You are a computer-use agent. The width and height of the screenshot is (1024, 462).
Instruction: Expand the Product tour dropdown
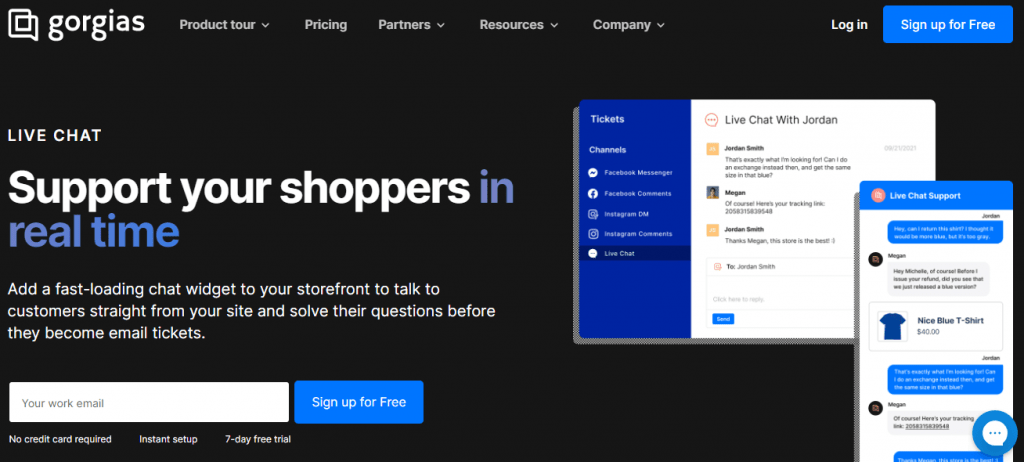(x=224, y=25)
